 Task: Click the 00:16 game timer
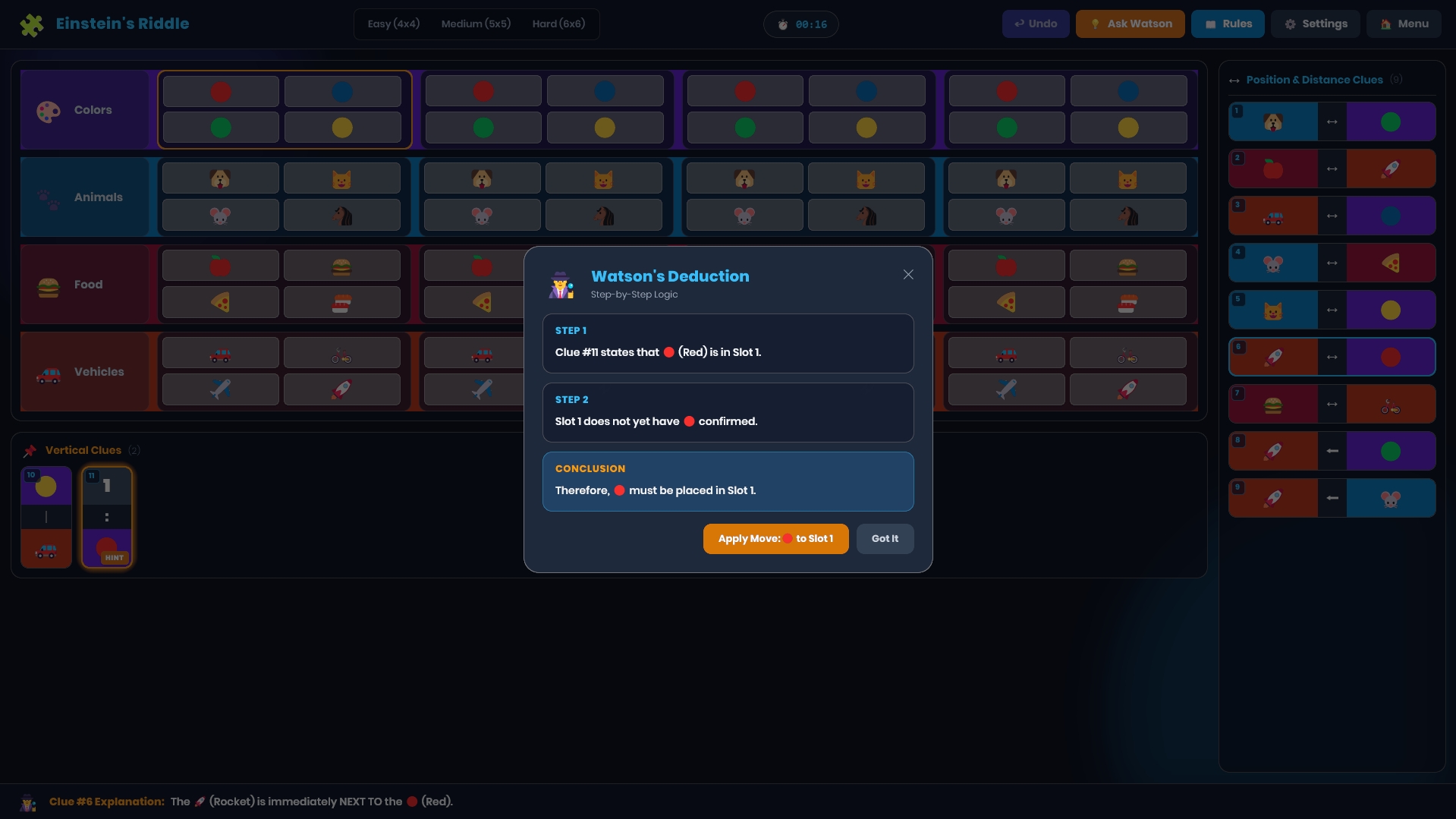(x=801, y=24)
